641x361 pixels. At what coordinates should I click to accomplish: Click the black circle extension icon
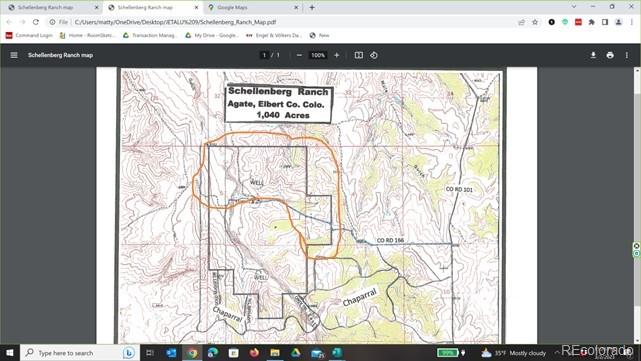(551, 22)
